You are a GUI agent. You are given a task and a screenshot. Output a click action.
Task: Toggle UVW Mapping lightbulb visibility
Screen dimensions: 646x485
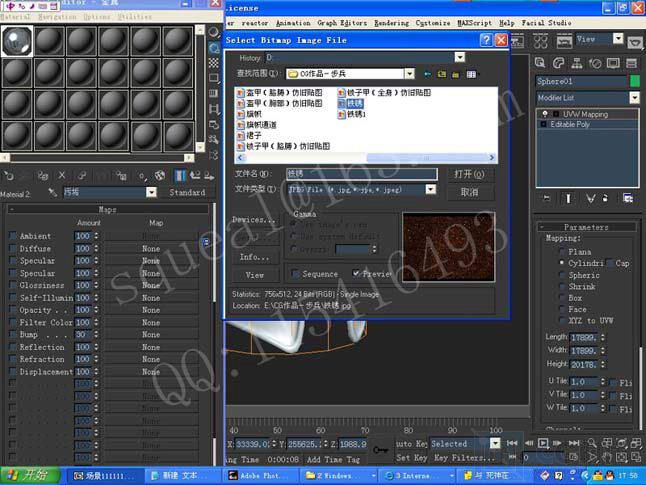point(545,114)
